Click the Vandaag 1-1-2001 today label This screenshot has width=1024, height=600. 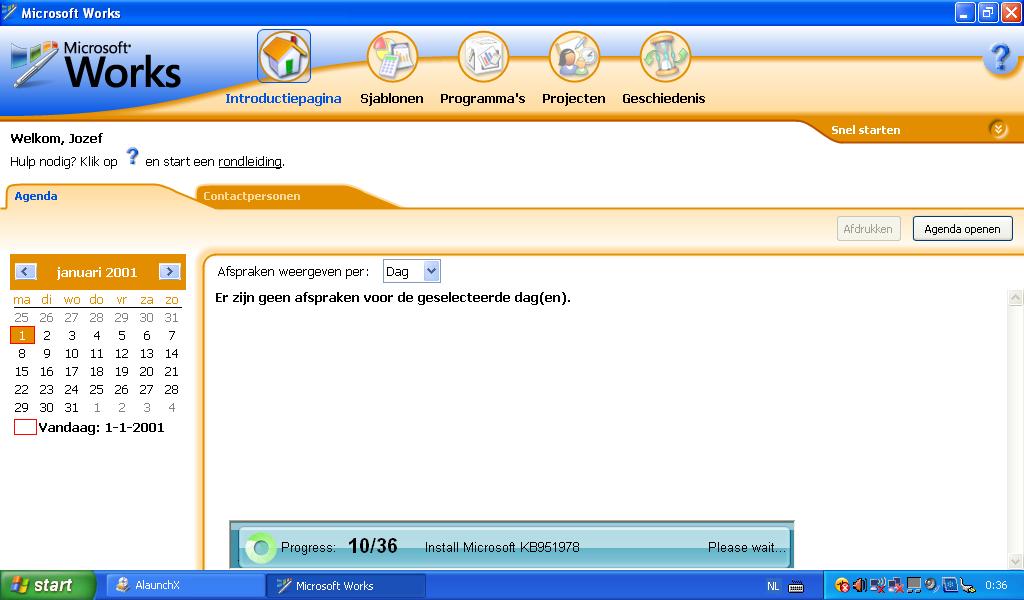click(100, 427)
